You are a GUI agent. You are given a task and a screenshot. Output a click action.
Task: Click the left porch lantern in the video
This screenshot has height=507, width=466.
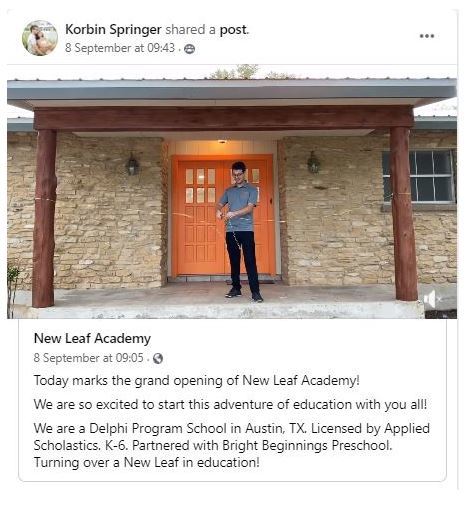(x=132, y=164)
